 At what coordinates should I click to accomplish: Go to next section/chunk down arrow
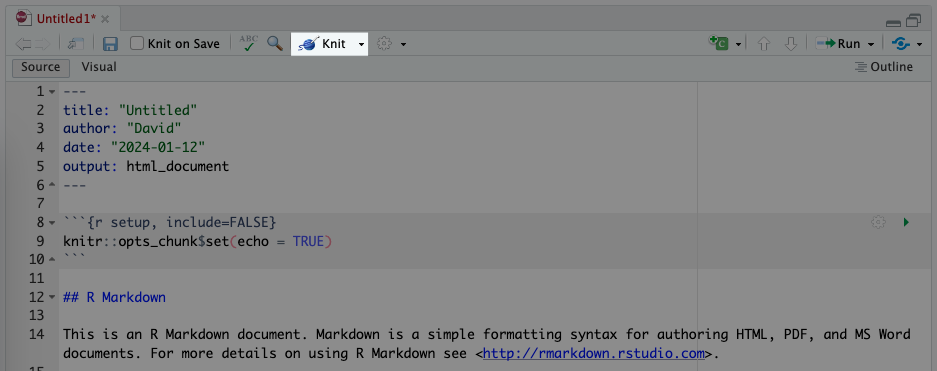pos(791,44)
